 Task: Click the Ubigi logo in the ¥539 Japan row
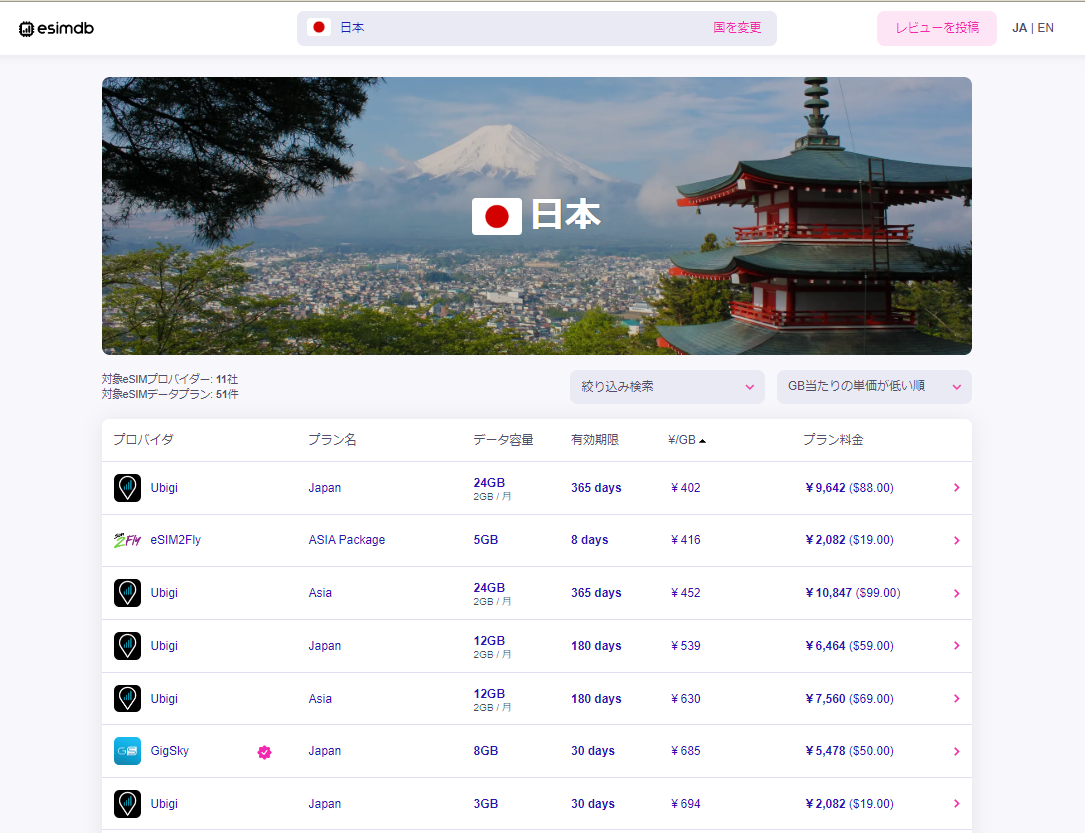(127, 646)
